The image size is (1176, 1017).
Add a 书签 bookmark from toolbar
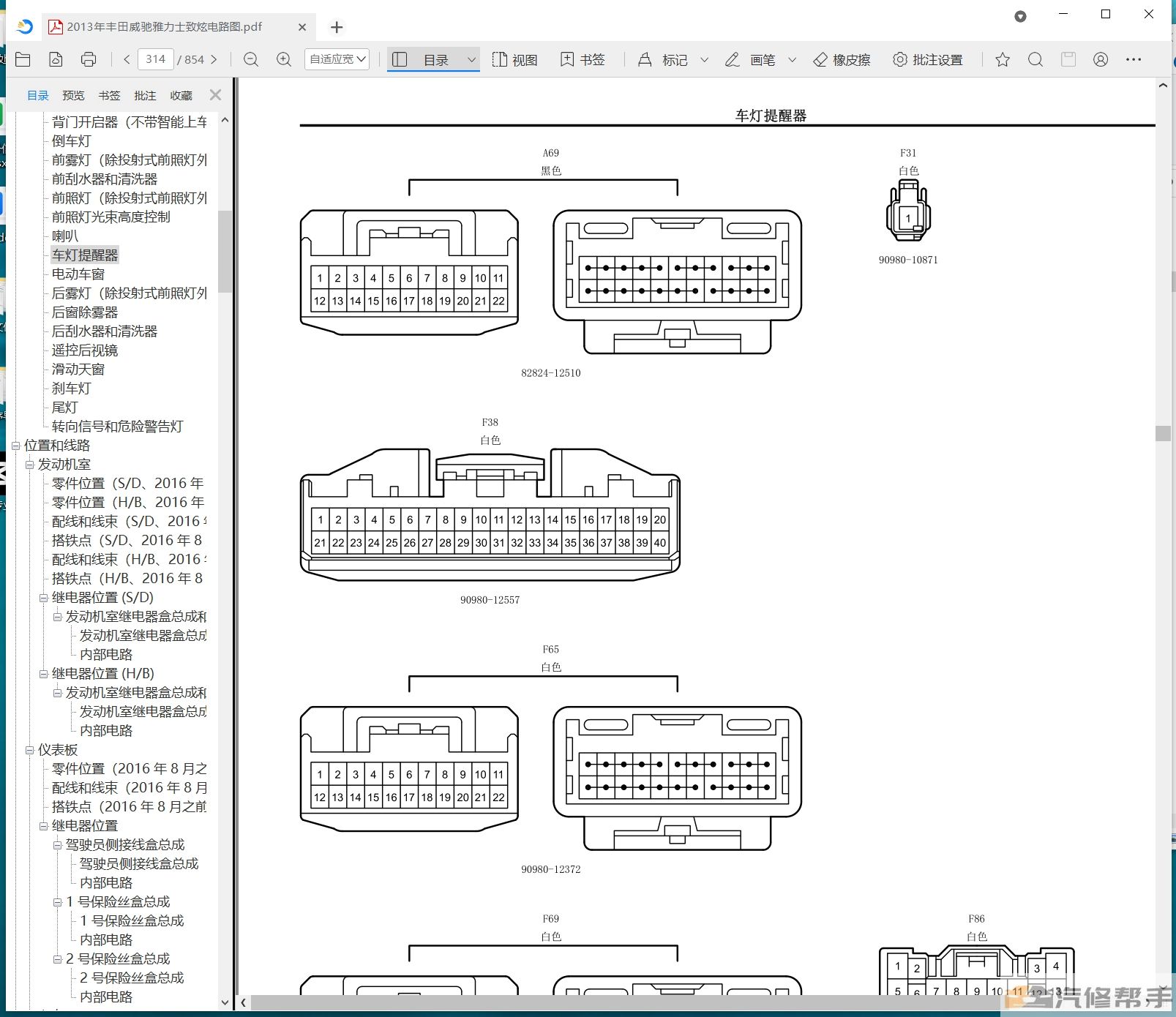pos(583,59)
